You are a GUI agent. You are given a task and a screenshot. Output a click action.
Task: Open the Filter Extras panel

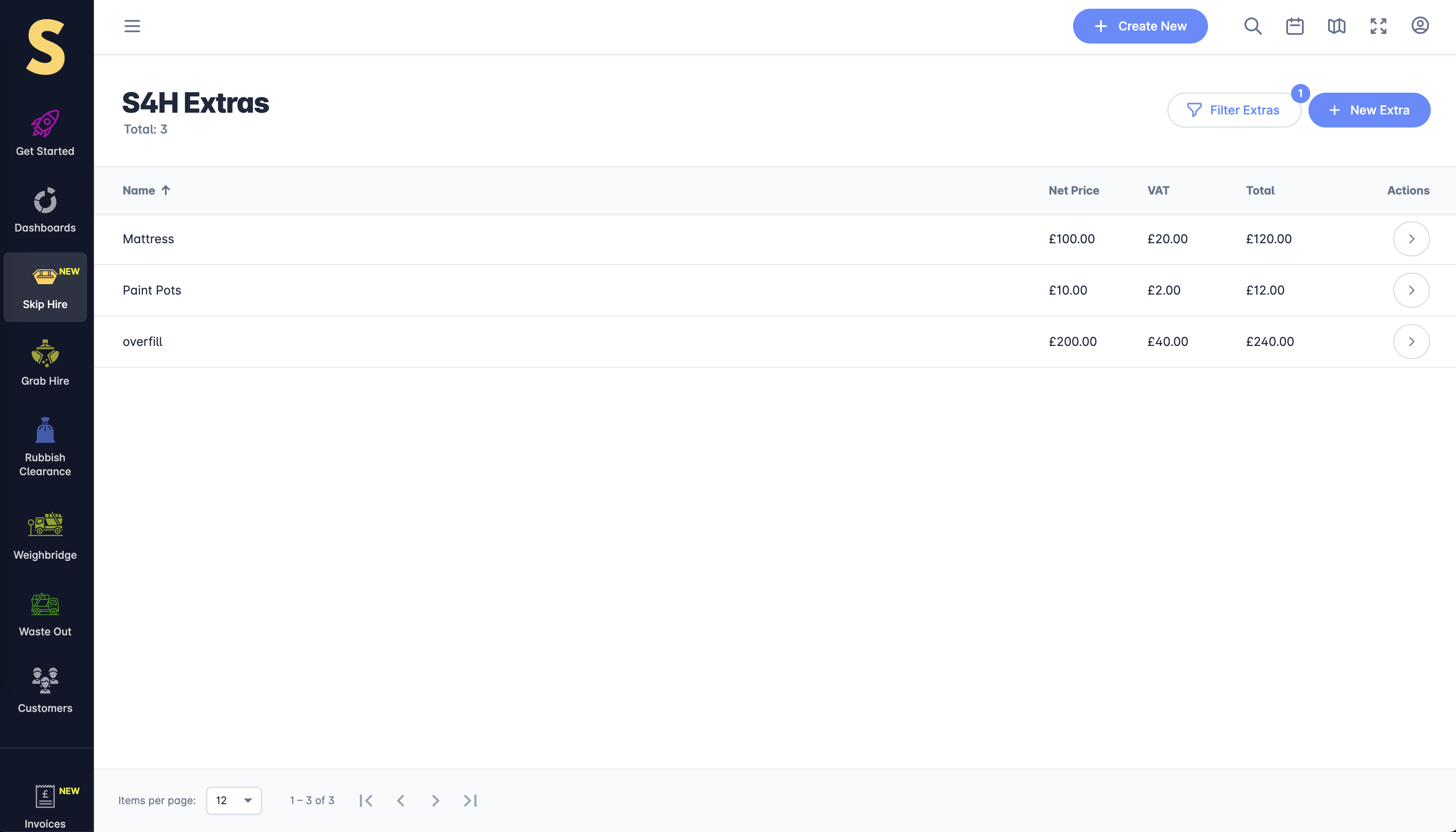(x=1234, y=110)
